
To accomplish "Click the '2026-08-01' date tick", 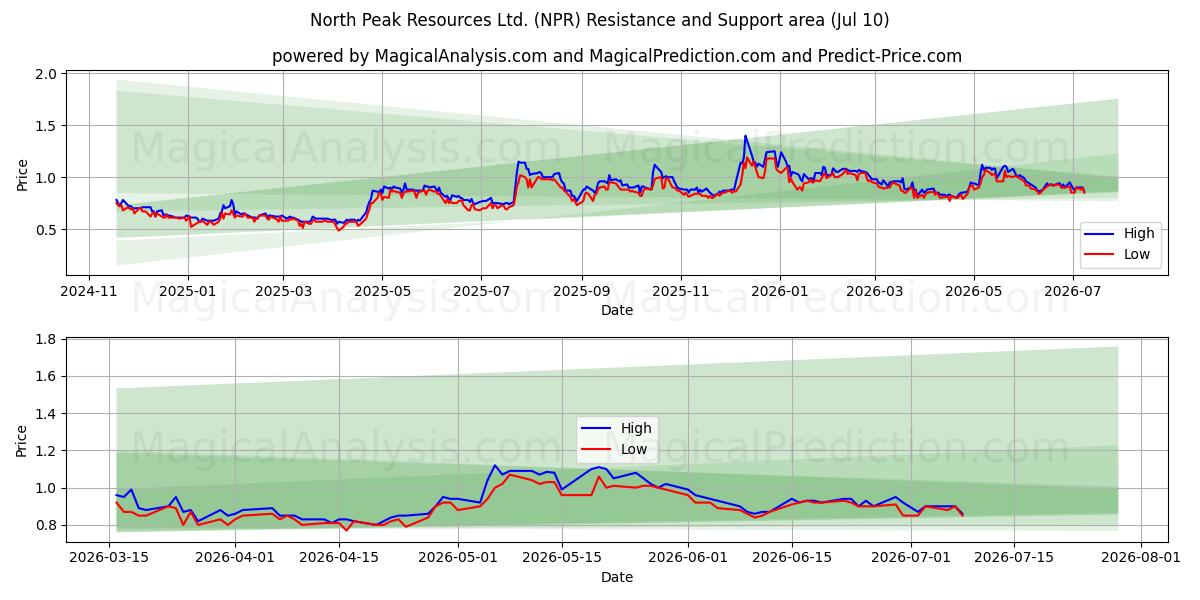I will pyautogui.click(x=1140, y=558).
